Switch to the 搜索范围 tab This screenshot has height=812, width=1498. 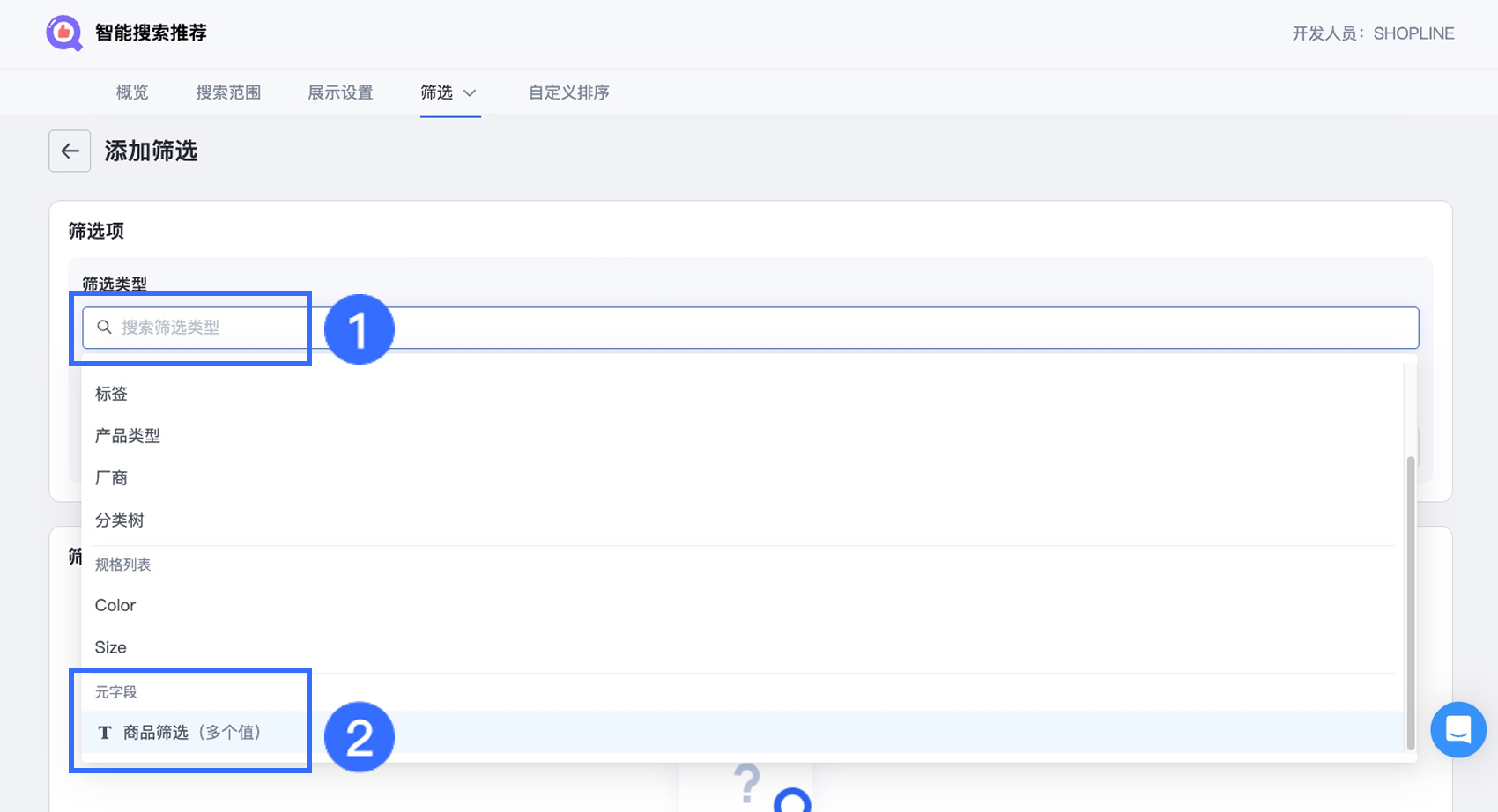click(x=228, y=92)
